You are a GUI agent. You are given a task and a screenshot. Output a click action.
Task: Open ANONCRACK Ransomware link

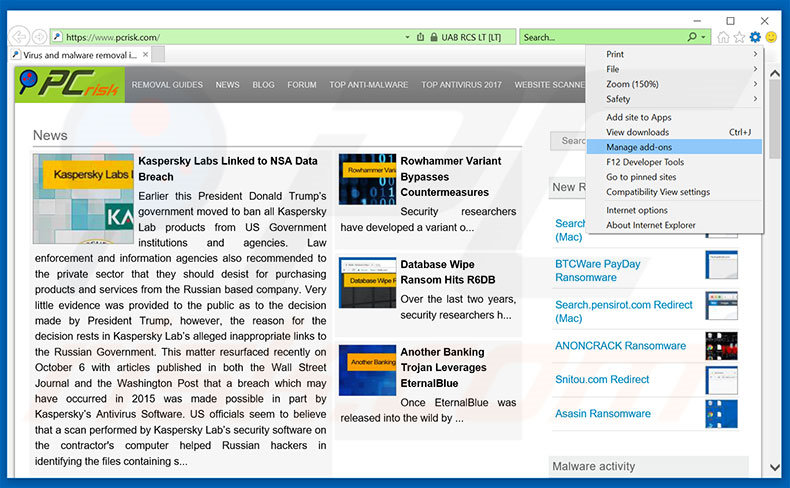pyautogui.click(x=620, y=345)
